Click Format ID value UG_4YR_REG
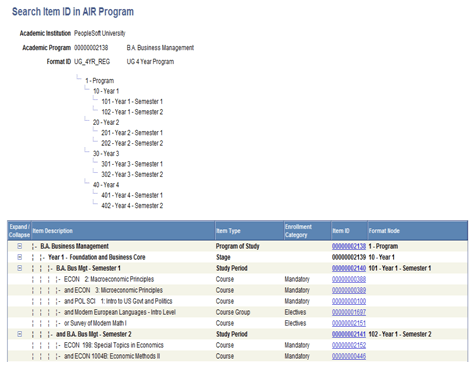 click(92, 62)
